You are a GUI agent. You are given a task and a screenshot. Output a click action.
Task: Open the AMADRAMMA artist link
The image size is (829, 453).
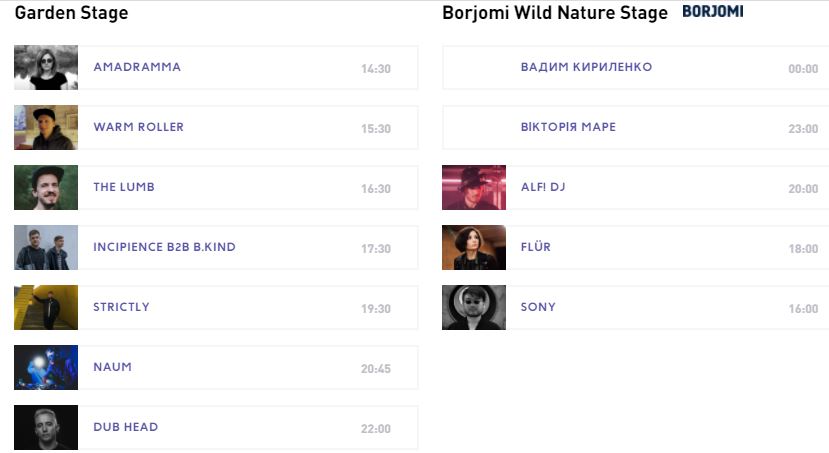pyautogui.click(x=137, y=67)
